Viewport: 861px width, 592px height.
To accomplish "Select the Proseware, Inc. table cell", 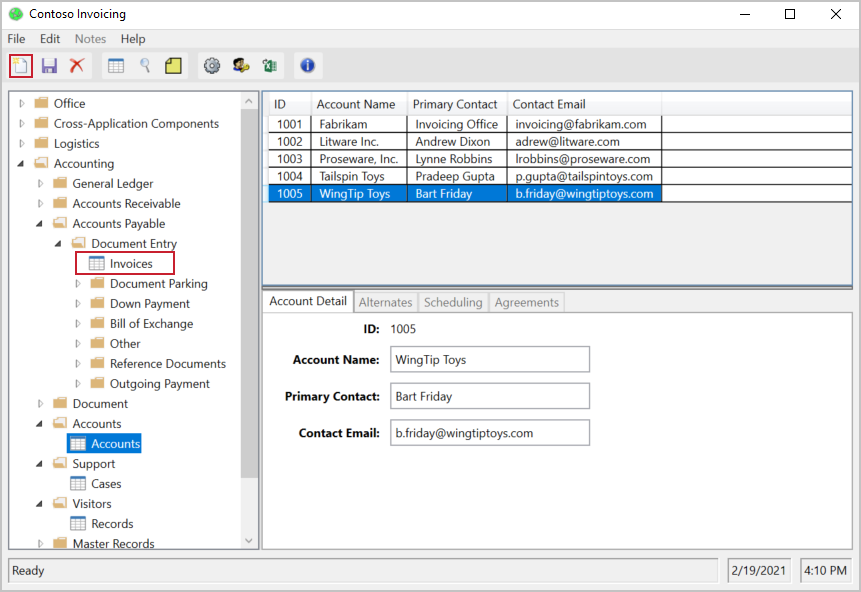I will pos(359,159).
